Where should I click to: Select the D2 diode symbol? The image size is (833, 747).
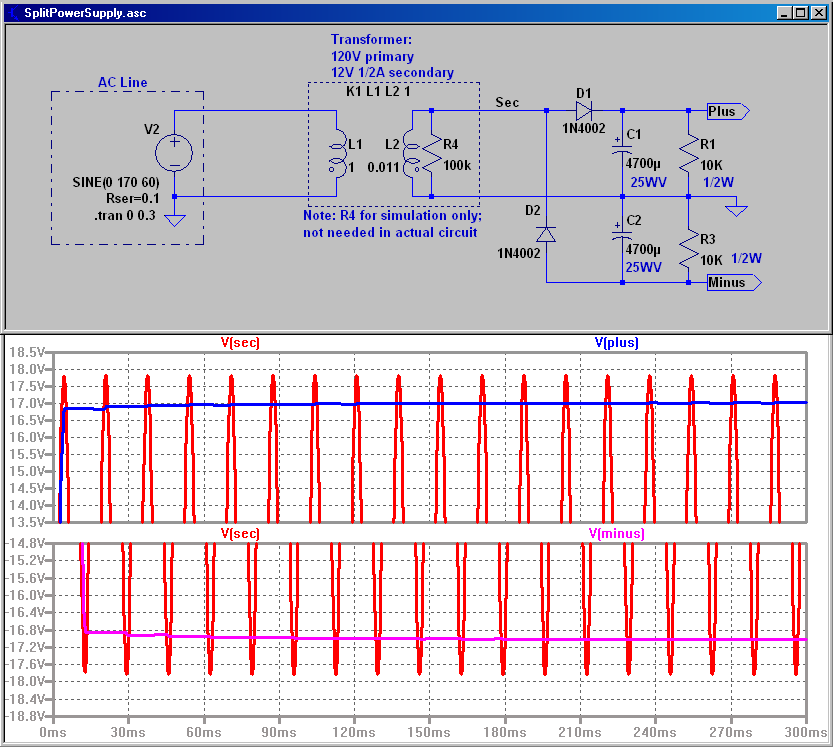pyautogui.click(x=546, y=234)
